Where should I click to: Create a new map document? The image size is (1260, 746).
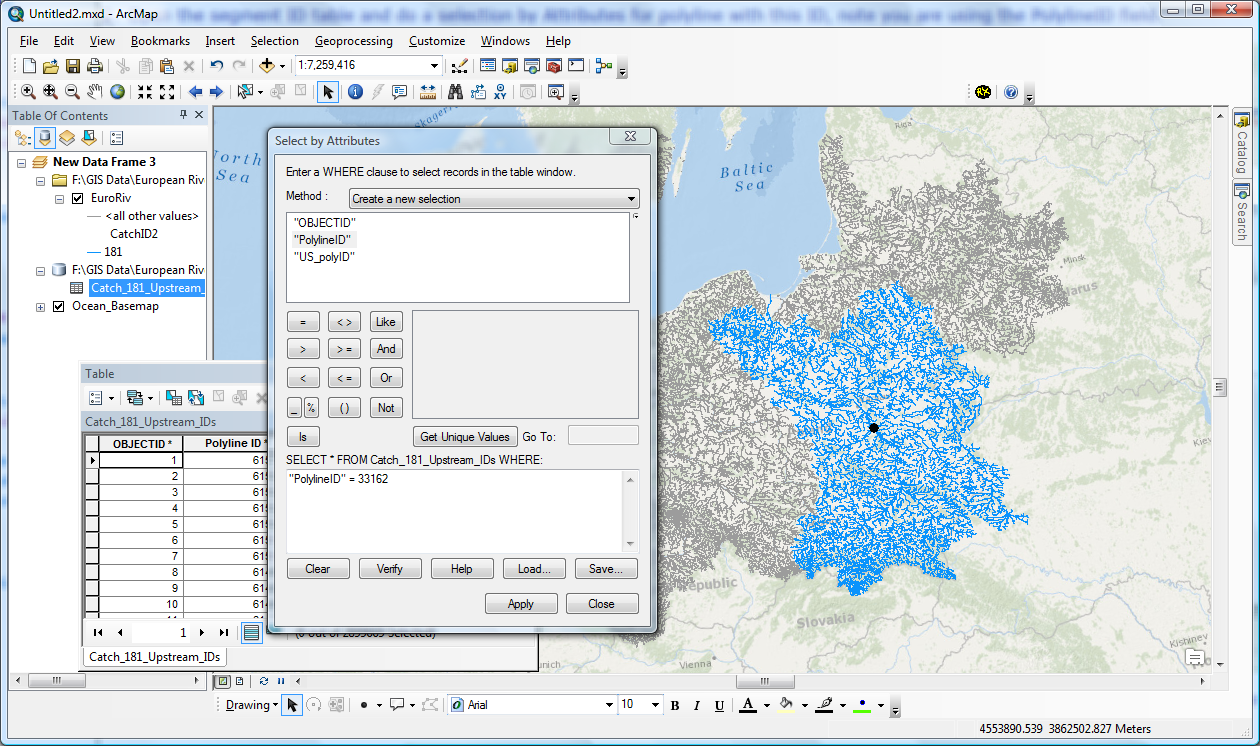(29, 66)
